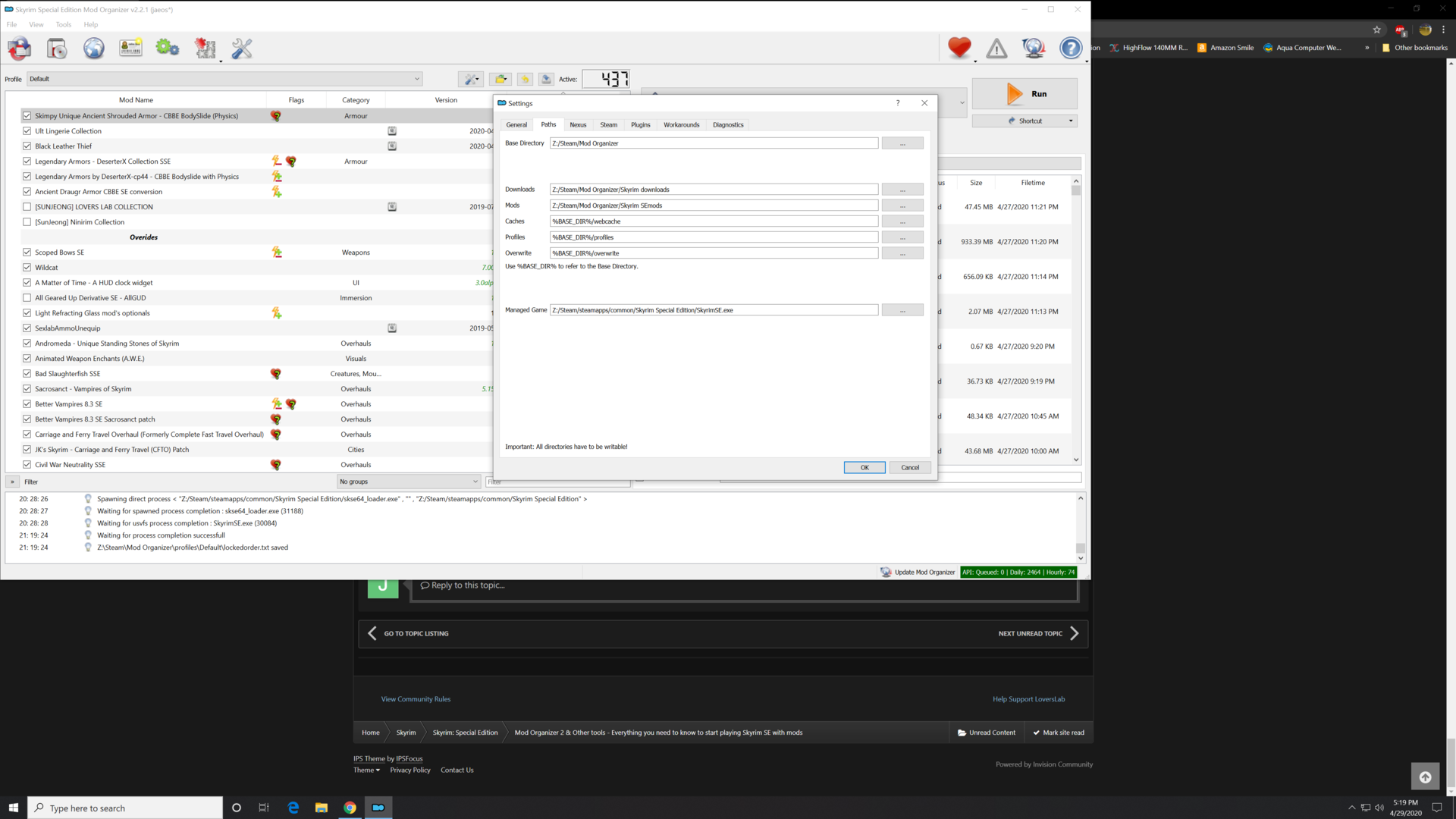Click the Change Instance toolbar icon
Screen dimensions: 1456x819
point(20,49)
